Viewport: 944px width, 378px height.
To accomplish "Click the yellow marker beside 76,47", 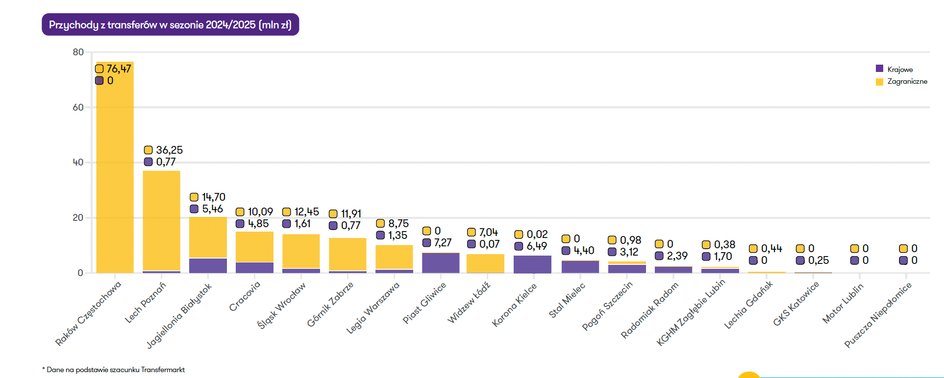I will 99,69.
